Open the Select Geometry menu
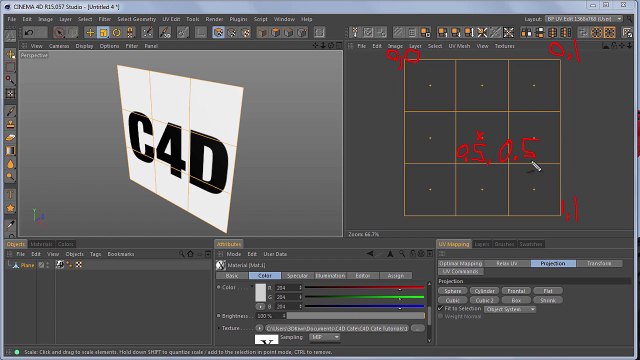 click(x=136, y=19)
